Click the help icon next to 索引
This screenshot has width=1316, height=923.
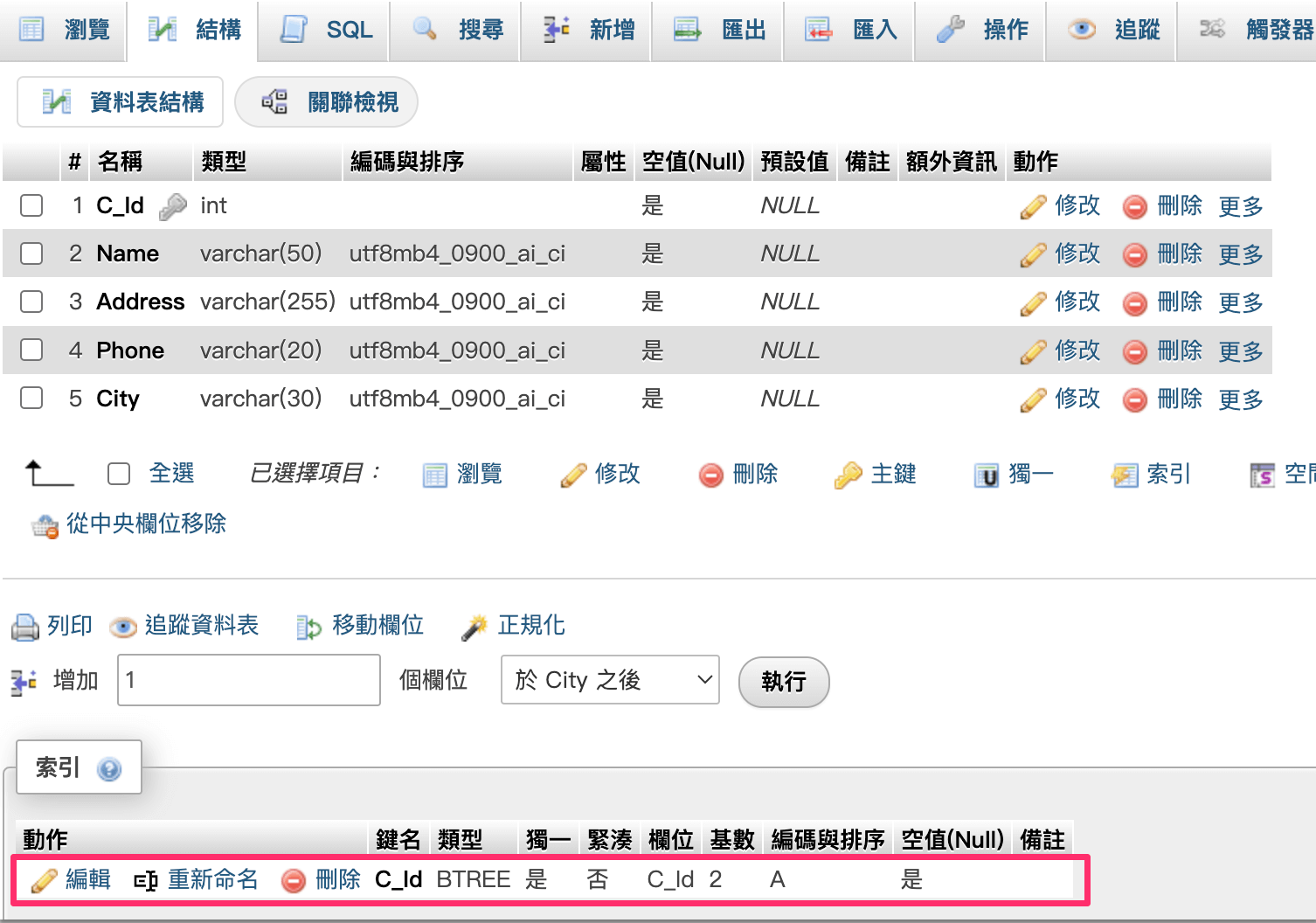click(x=110, y=769)
